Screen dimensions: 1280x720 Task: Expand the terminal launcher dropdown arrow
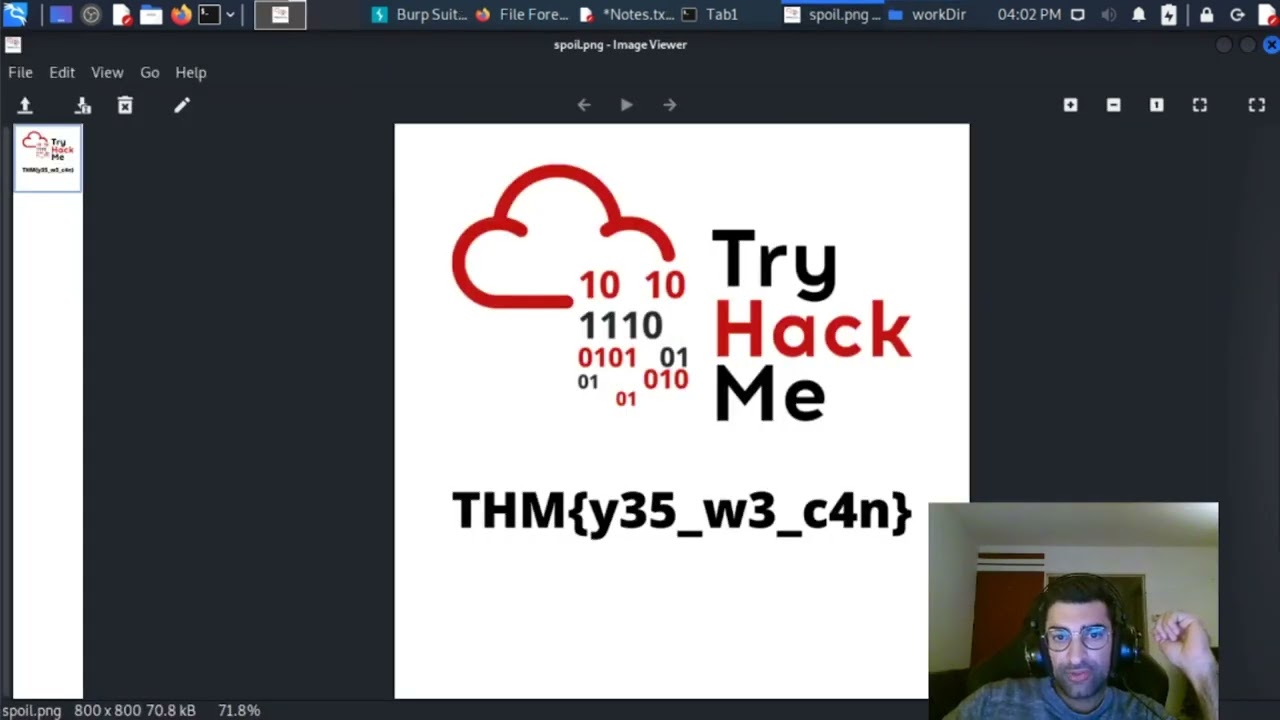pos(230,15)
